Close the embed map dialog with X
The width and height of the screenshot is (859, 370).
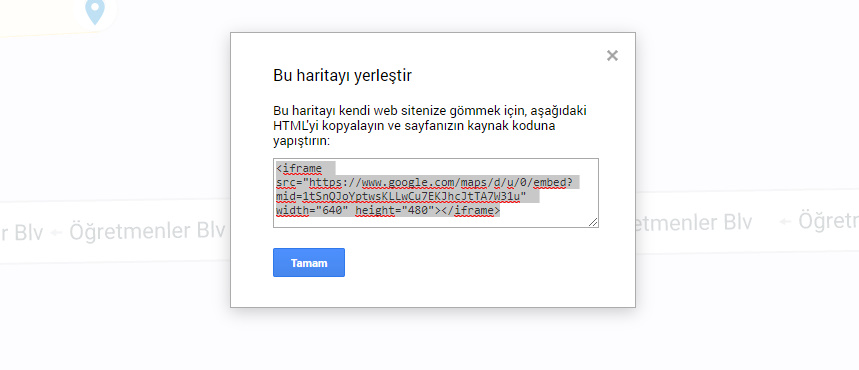pyautogui.click(x=612, y=55)
